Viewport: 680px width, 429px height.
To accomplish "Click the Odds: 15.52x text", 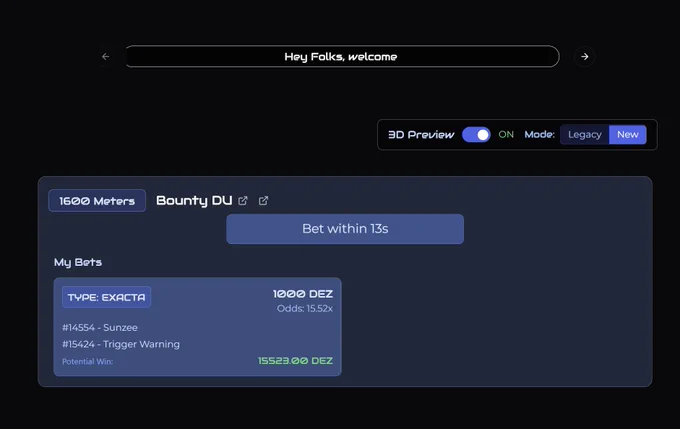I will tap(305, 308).
